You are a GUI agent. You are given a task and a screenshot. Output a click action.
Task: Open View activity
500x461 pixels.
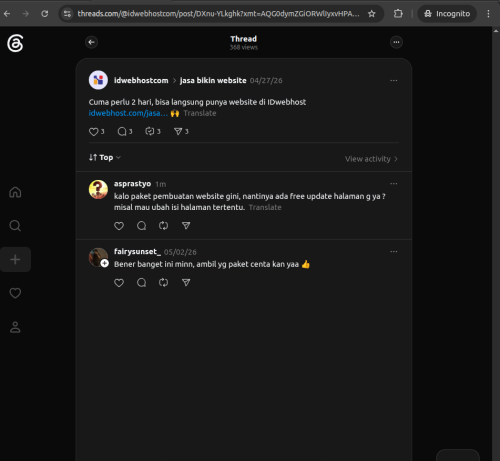371,159
